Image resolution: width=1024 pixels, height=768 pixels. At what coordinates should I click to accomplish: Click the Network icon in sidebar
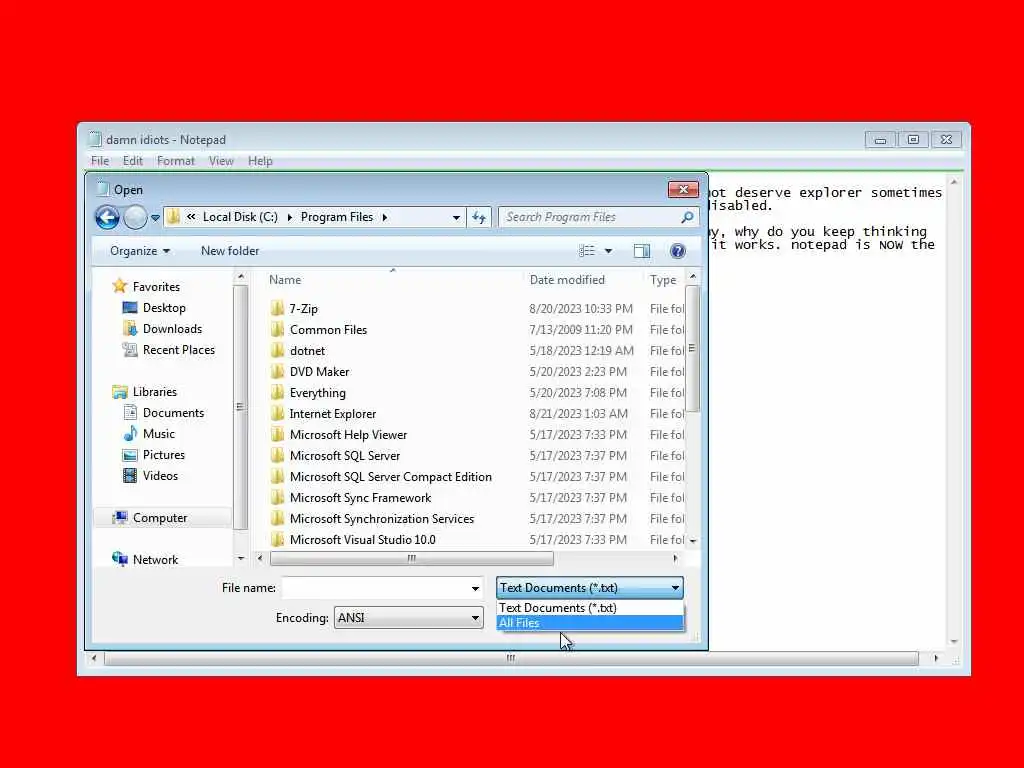click(120, 559)
